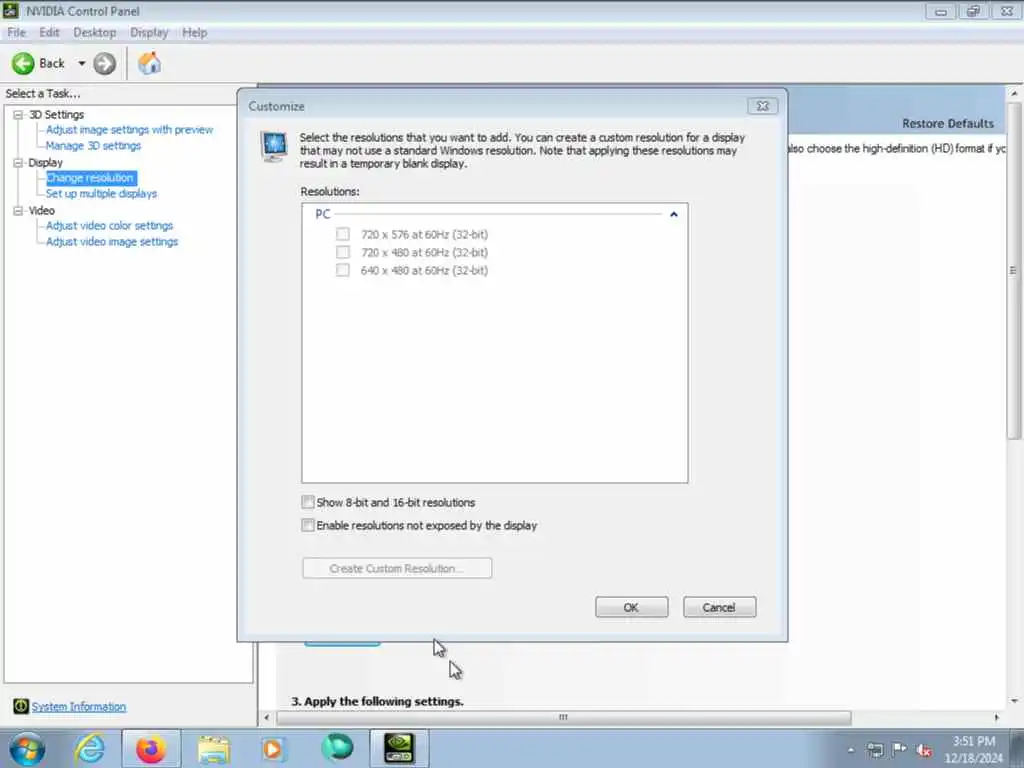The width and height of the screenshot is (1024, 768).
Task: Open the File menu
Action: pos(16,32)
